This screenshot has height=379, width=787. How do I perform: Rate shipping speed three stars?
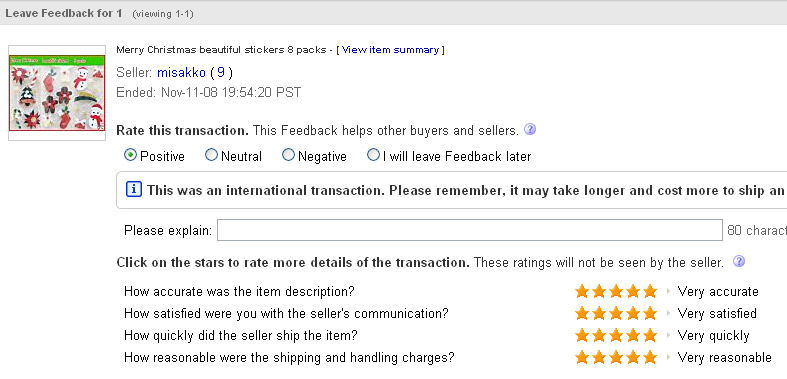[x=616, y=335]
